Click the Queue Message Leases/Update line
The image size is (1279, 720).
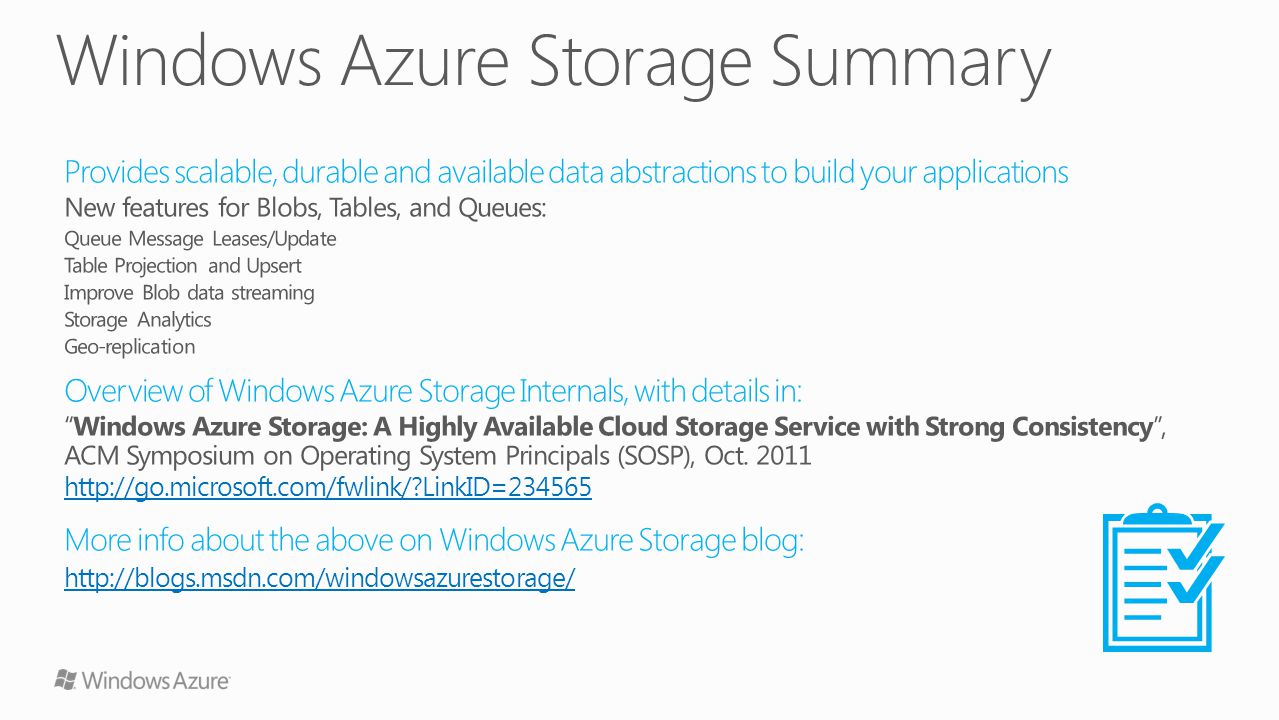coord(200,239)
